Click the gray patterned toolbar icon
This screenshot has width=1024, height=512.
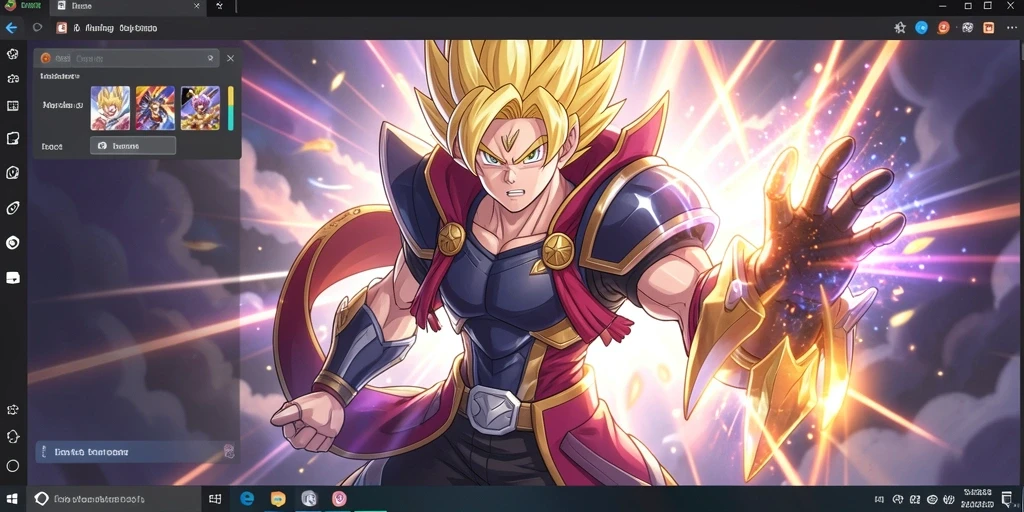point(968,27)
